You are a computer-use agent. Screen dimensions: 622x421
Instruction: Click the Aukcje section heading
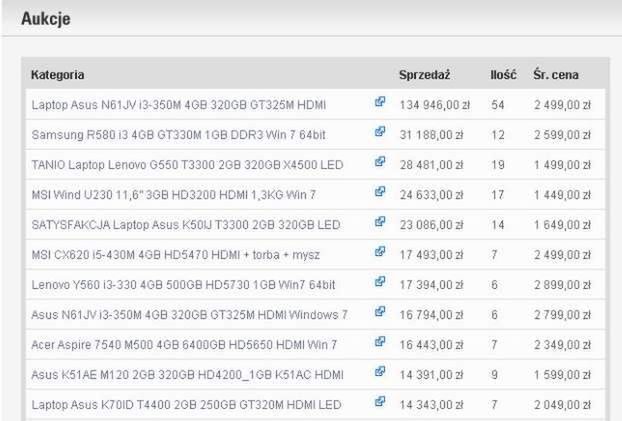[x=46, y=19]
